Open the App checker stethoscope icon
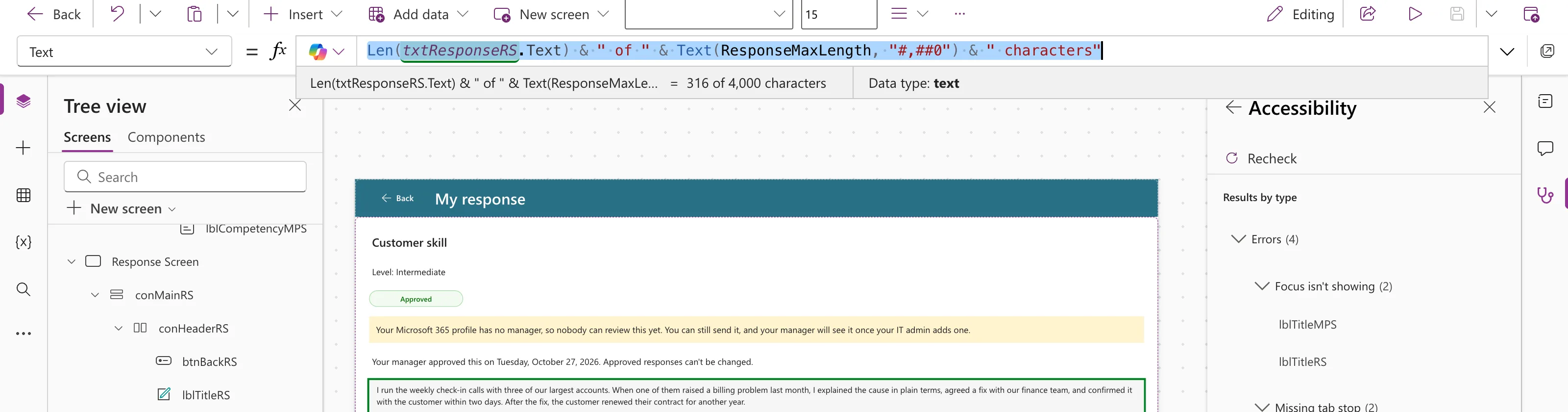Image resolution: width=1568 pixels, height=412 pixels. [x=1545, y=195]
